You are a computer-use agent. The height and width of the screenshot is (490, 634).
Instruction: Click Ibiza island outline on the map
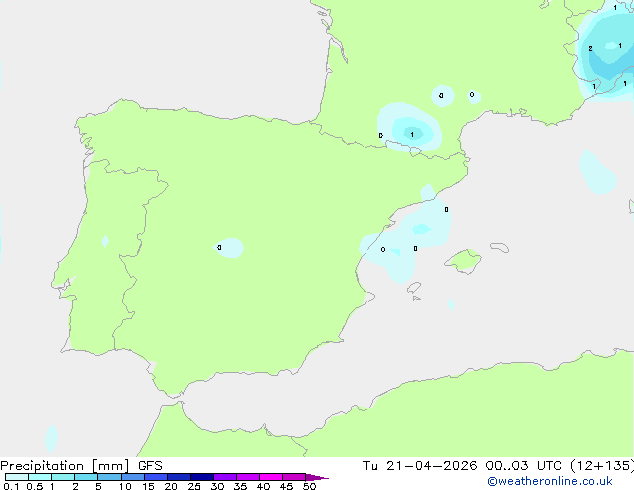tap(414, 288)
